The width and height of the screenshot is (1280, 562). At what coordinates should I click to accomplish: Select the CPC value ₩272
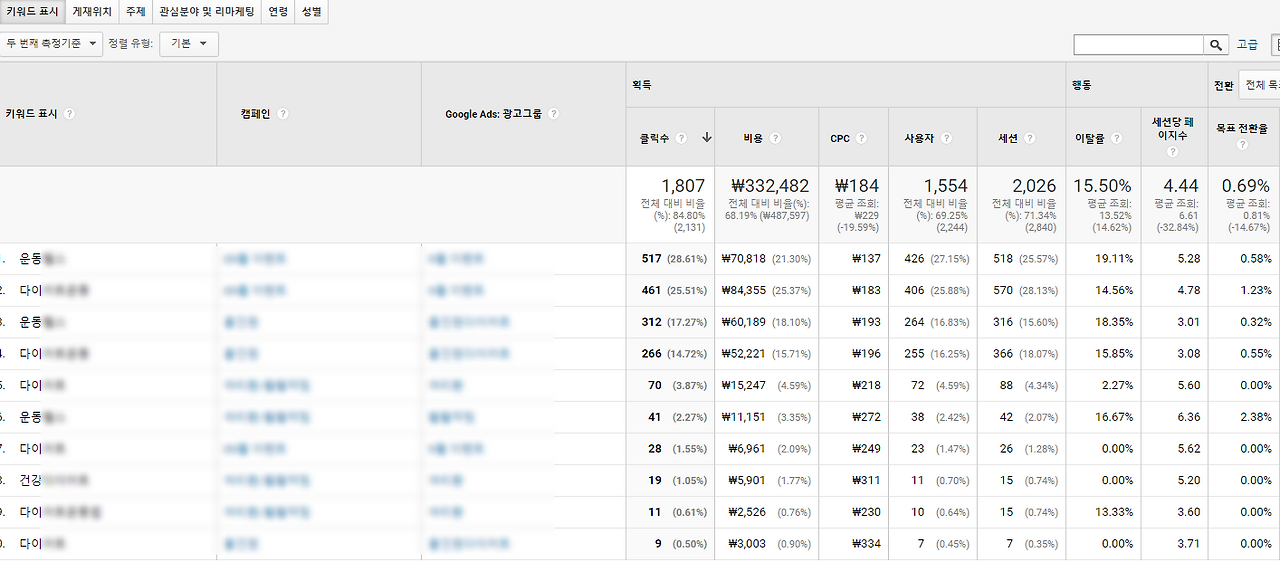click(x=866, y=418)
